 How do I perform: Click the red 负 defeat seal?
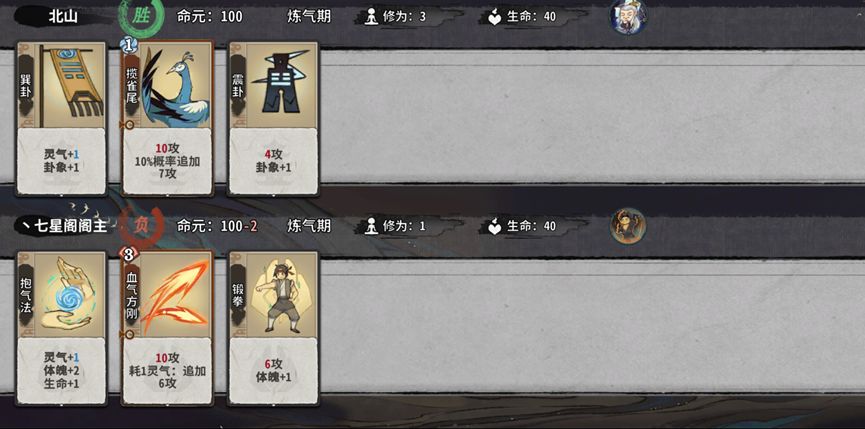141,225
